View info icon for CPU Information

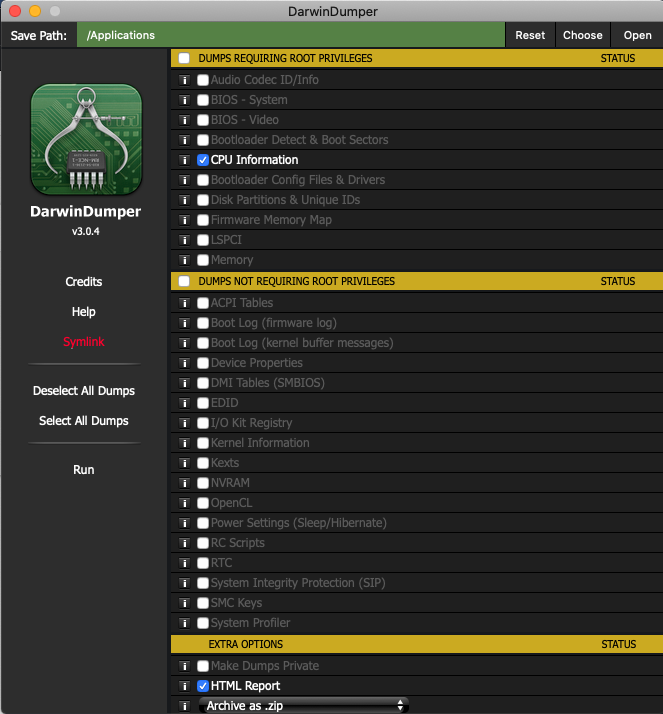click(x=184, y=160)
